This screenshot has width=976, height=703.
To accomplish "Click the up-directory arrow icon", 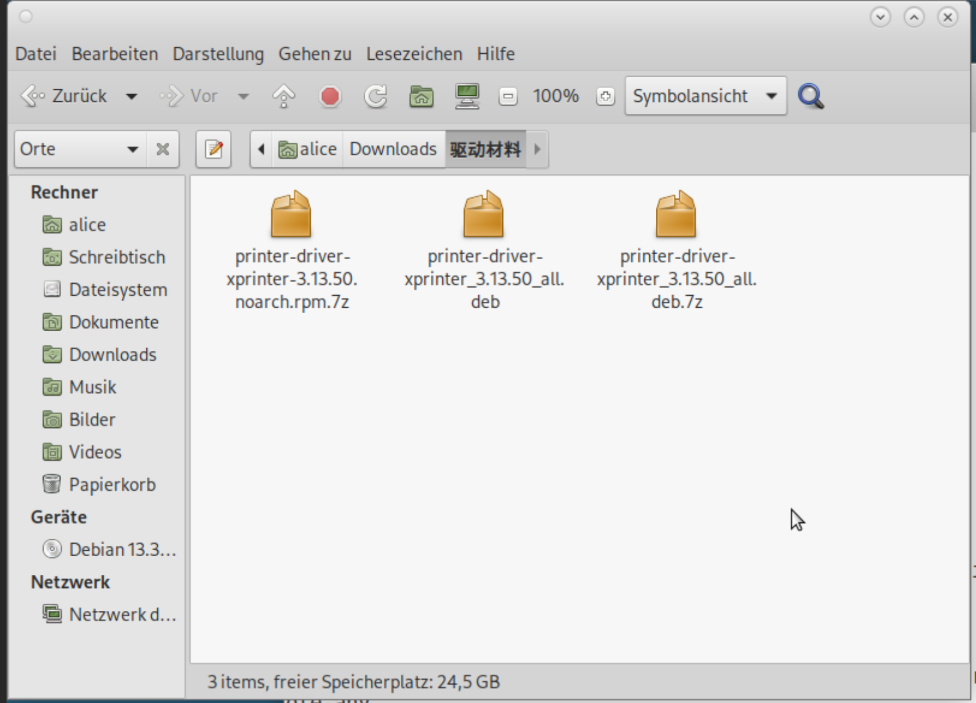I will pyautogui.click(x=284, y=96).
